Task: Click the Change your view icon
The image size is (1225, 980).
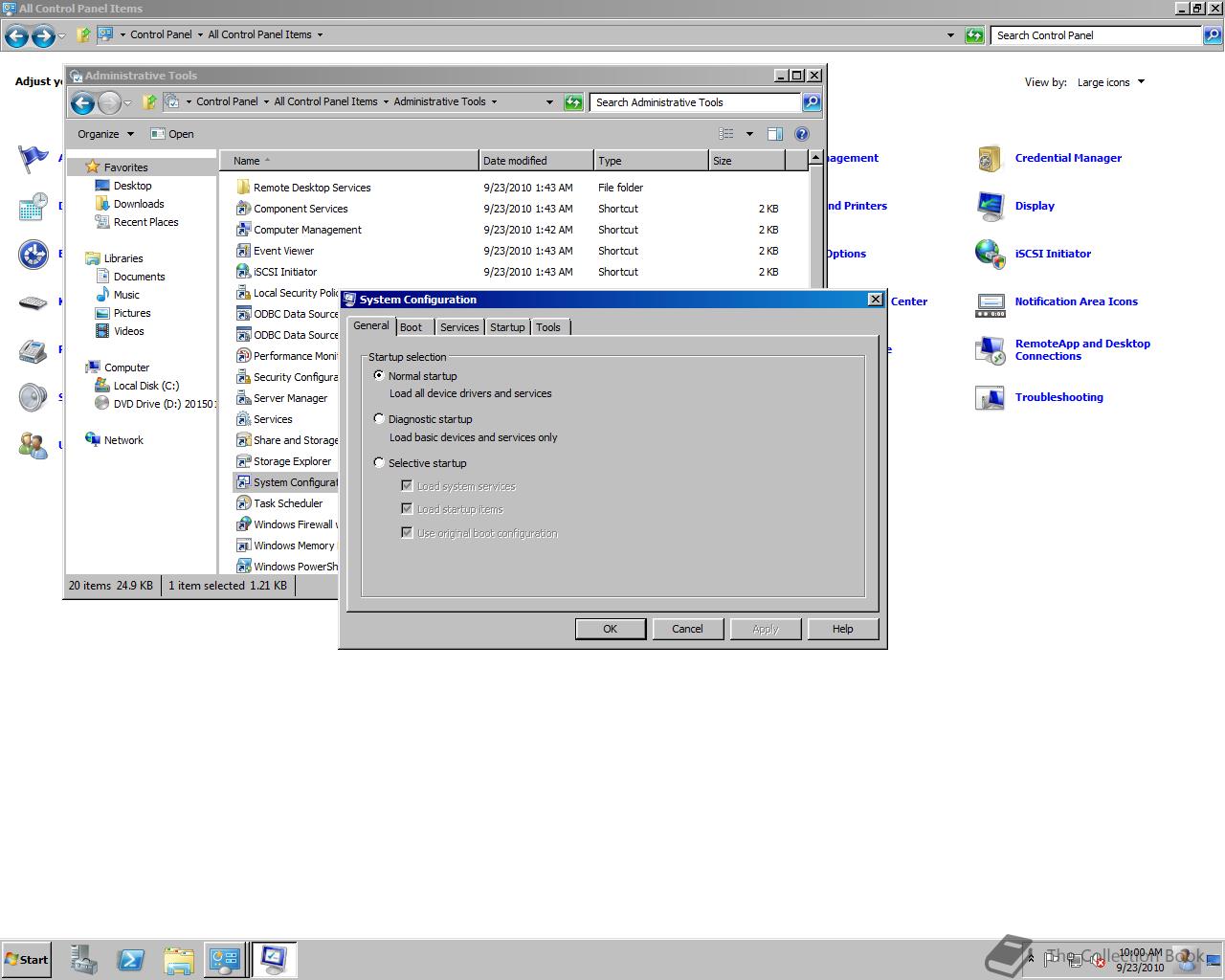Action: [x=726, y=134]
